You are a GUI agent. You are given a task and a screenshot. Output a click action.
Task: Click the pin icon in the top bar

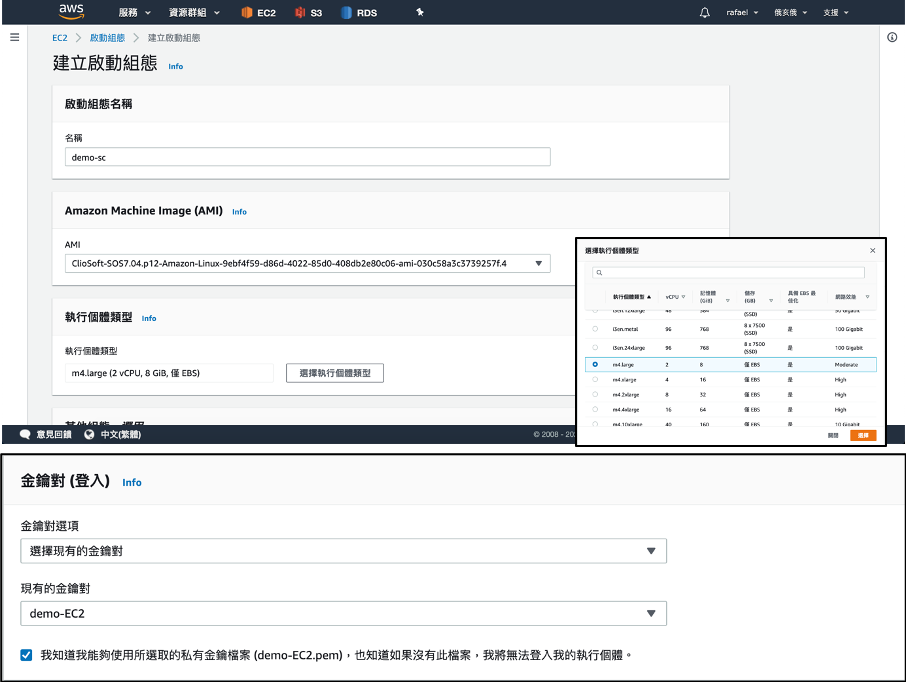coord(420,12)
